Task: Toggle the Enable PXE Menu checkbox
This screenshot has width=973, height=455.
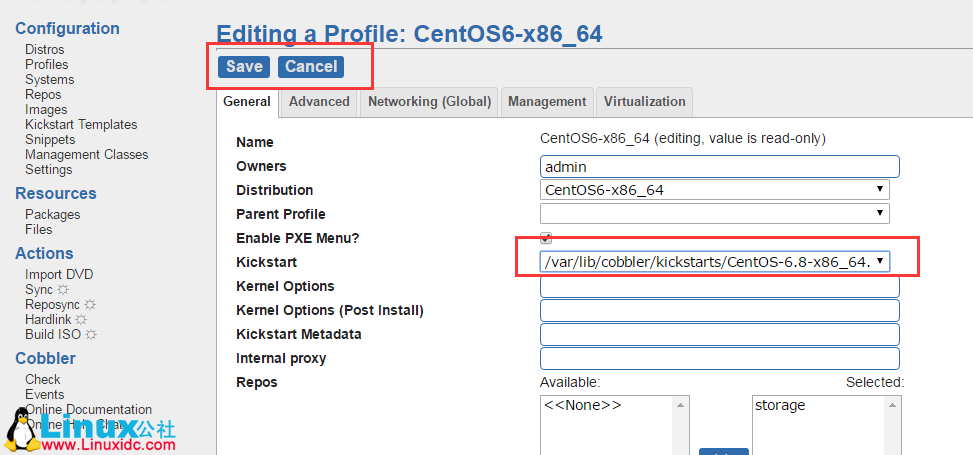Action: click(x=546, y=238)
